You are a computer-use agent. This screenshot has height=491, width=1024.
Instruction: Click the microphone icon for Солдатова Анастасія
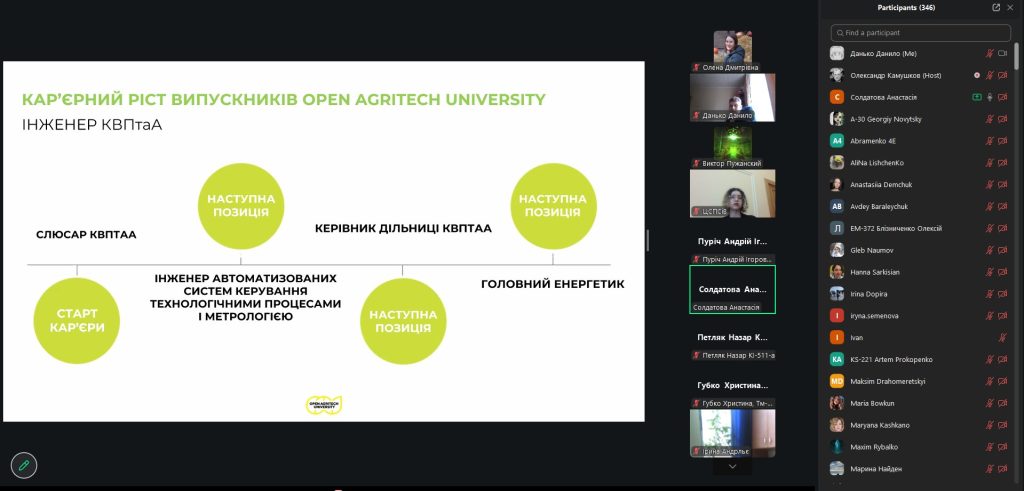coord(990,97)
